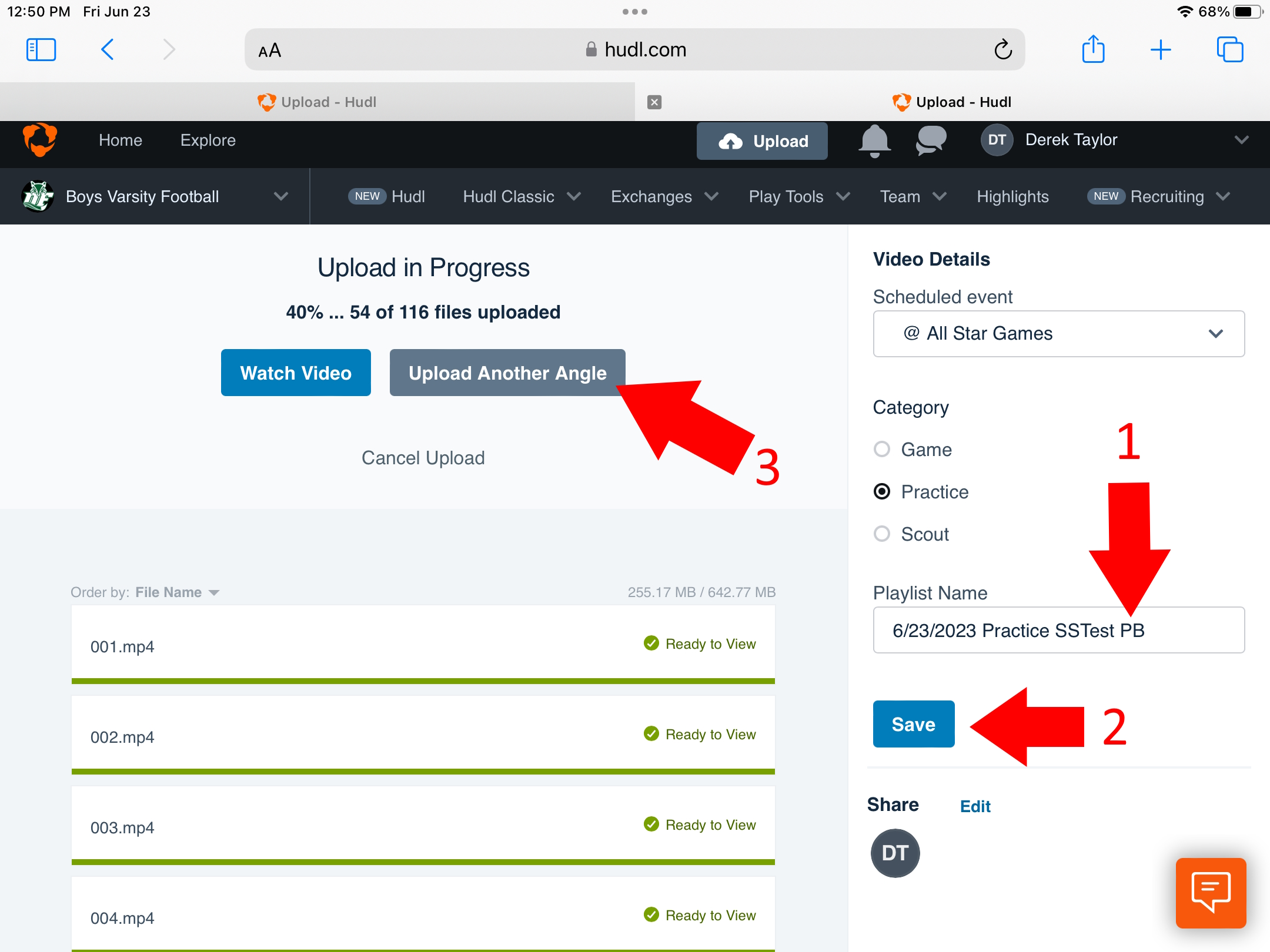This screenshot has height=952, width=1270.
Task: Open the Hudl Classic dropdown
Action: click(522, 196)
